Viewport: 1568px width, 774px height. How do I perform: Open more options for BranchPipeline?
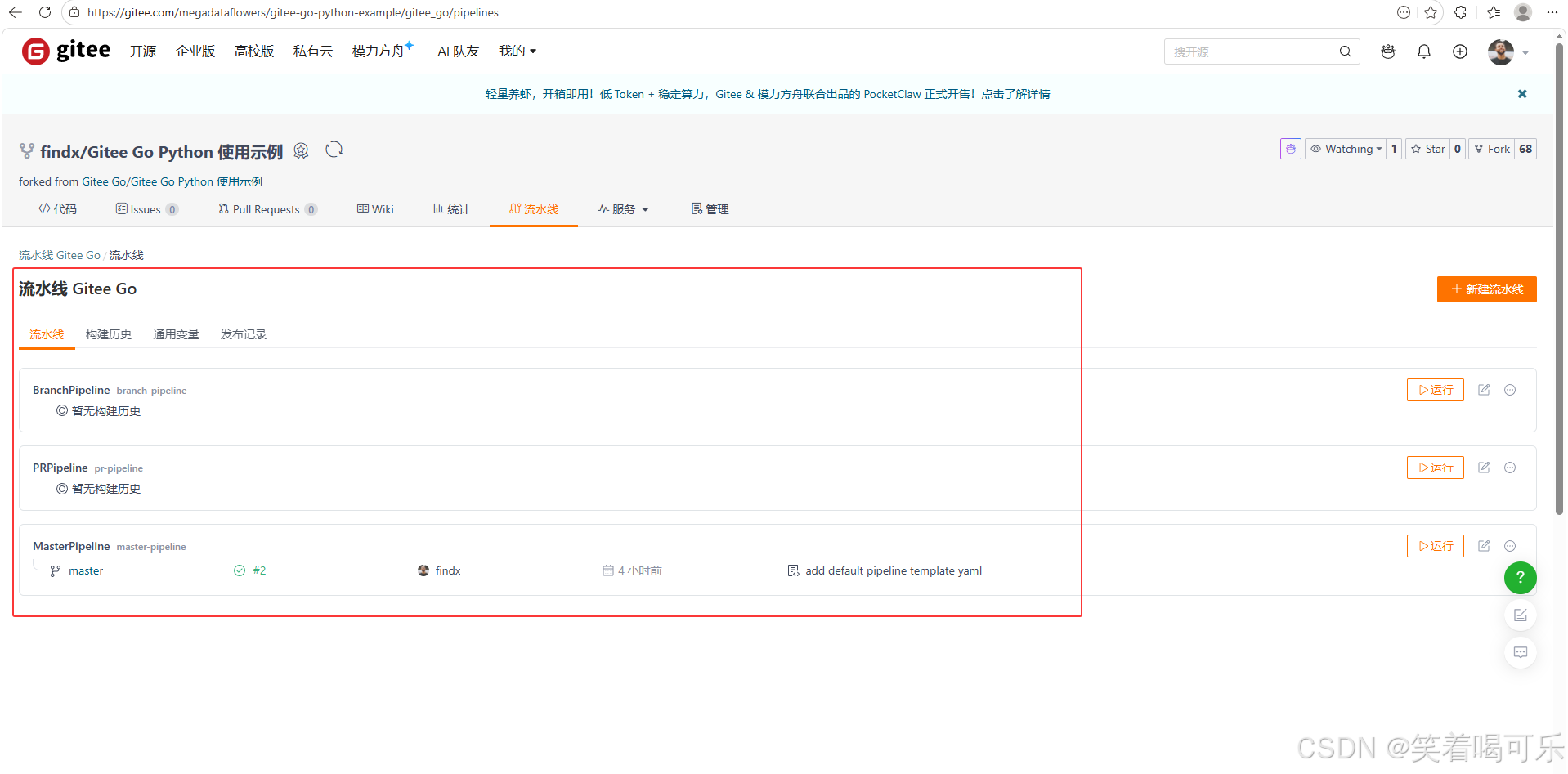pos(1510,390)
